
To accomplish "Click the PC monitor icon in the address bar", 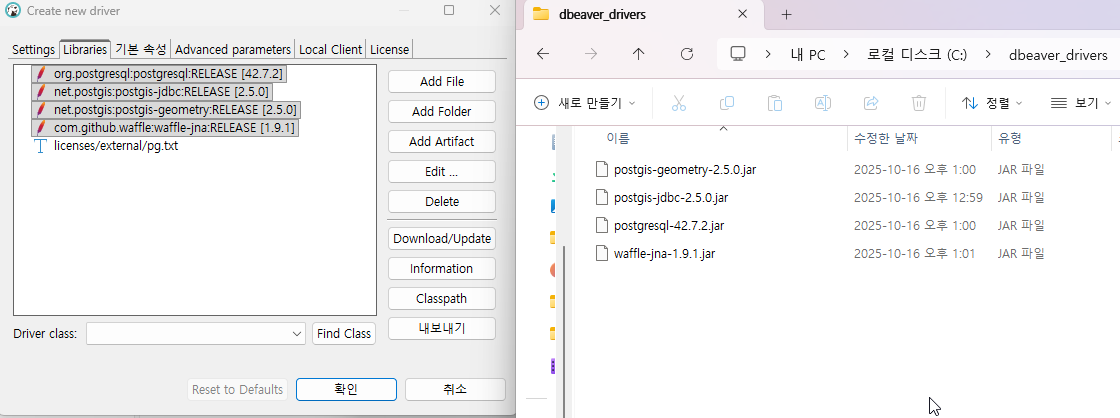I will point(738,54).
